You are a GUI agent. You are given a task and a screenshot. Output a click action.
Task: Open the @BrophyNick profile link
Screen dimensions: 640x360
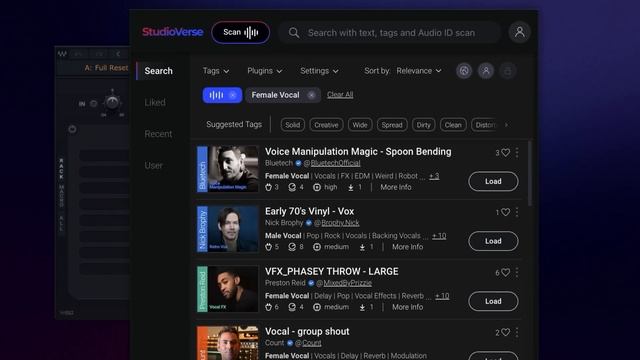point(340,223)
